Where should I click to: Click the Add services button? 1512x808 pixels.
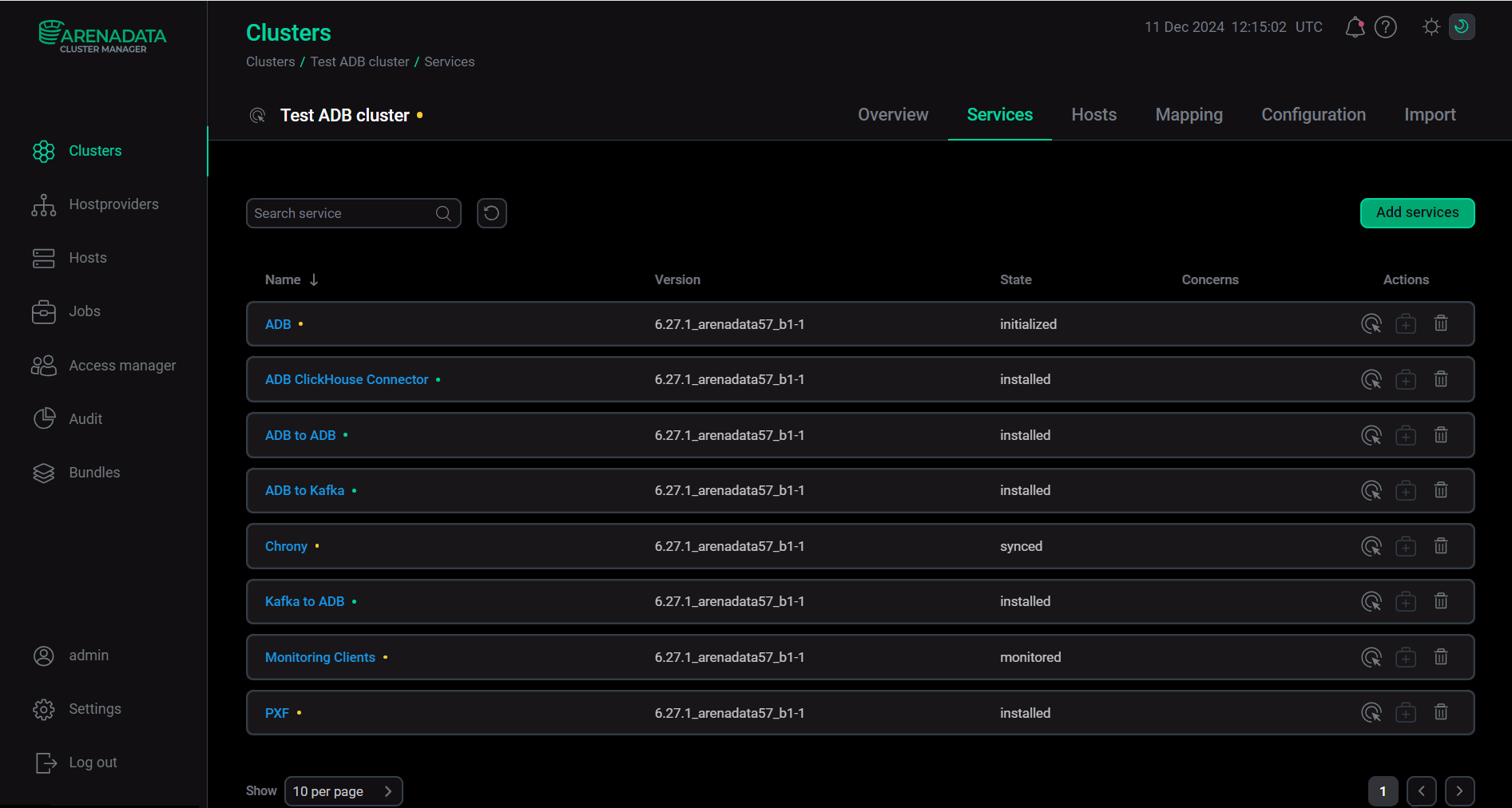1417,212
